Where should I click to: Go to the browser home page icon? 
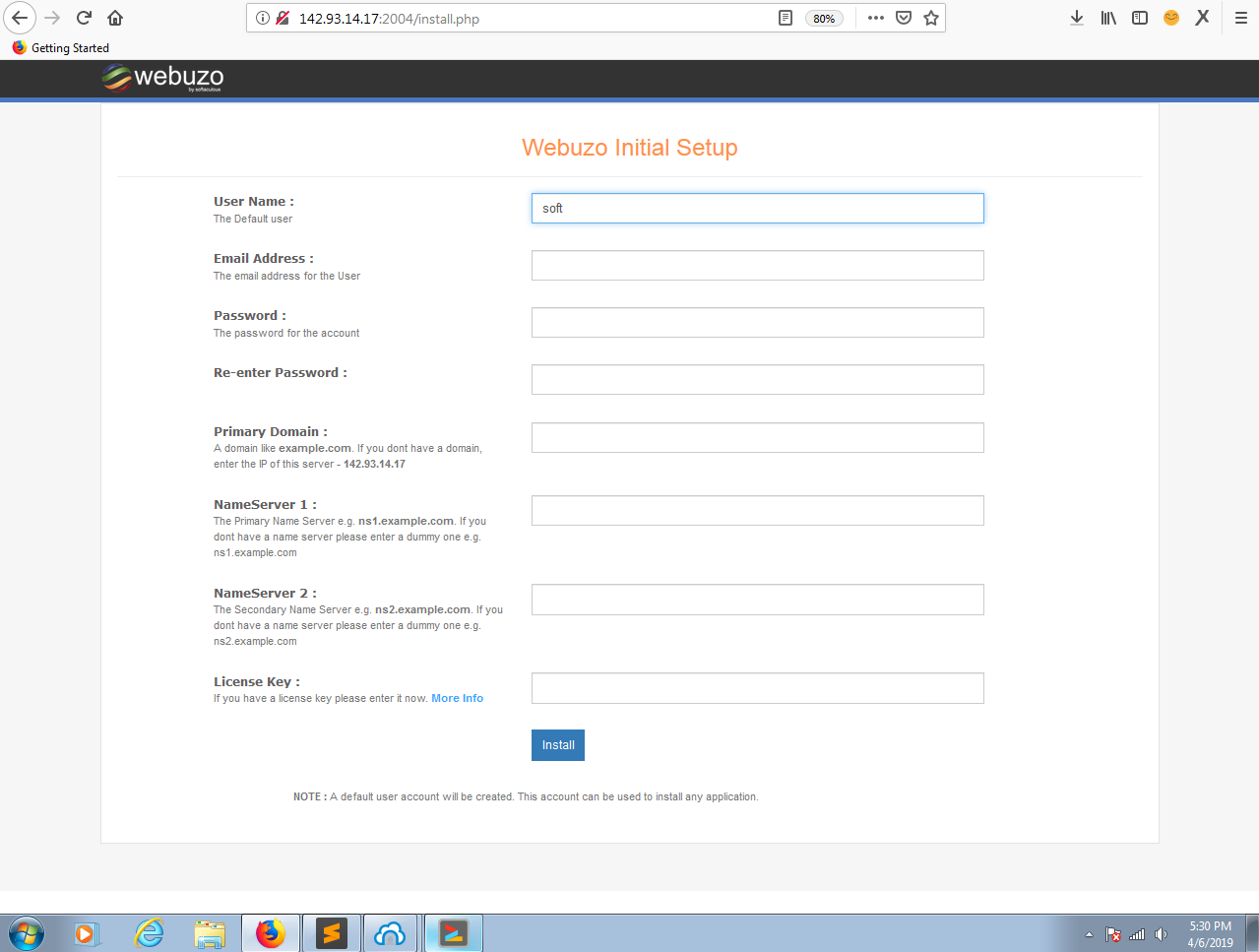[115, 18]
